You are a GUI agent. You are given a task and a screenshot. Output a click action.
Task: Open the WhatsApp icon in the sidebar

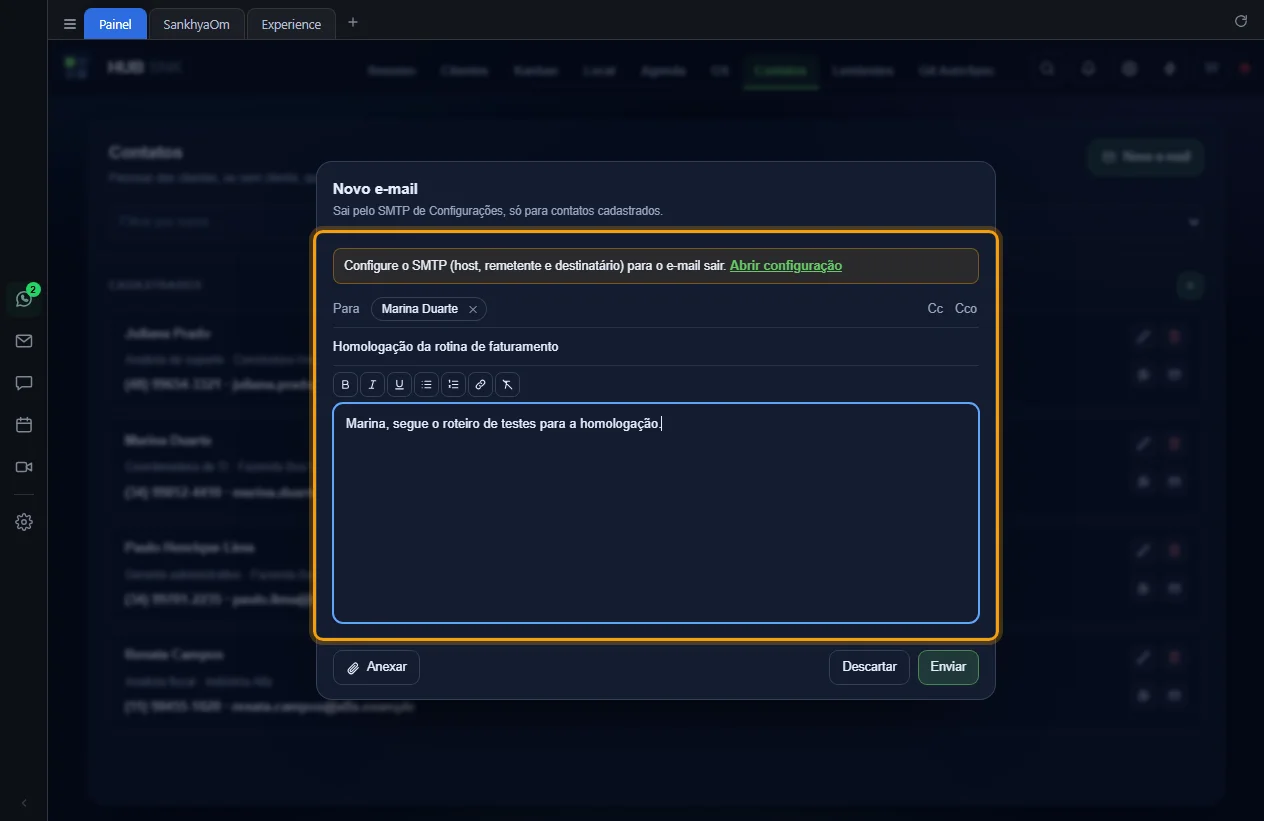(x=24, y=298)
